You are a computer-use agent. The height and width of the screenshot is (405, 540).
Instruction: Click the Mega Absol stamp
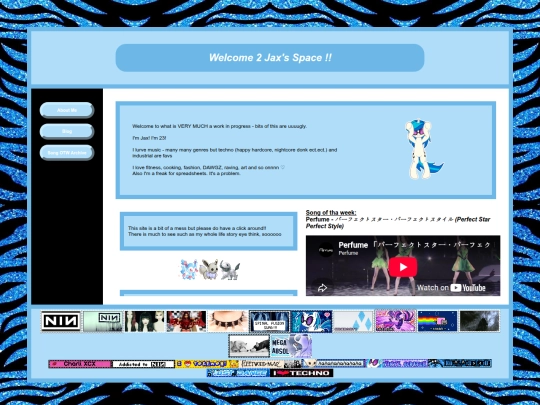click(291, 346)
